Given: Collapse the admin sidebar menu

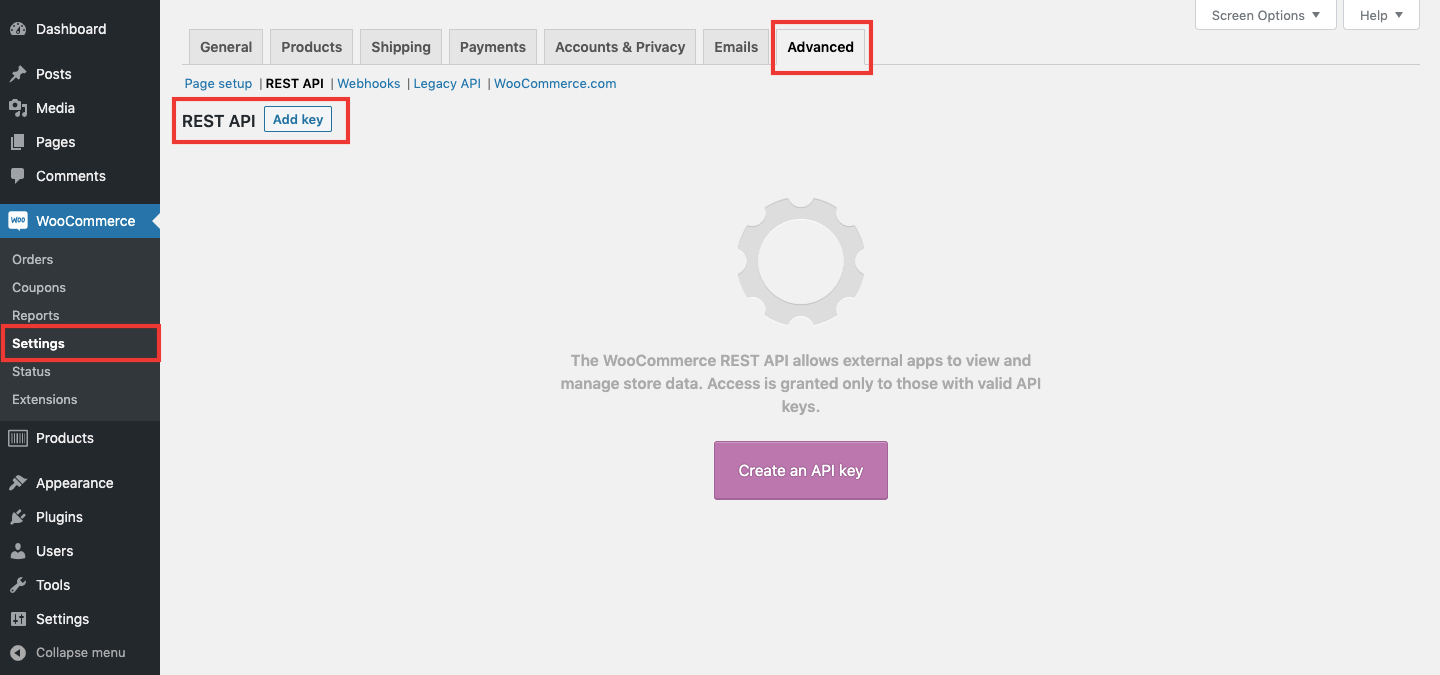Looking at the screenshot, I should click(18, 652).
